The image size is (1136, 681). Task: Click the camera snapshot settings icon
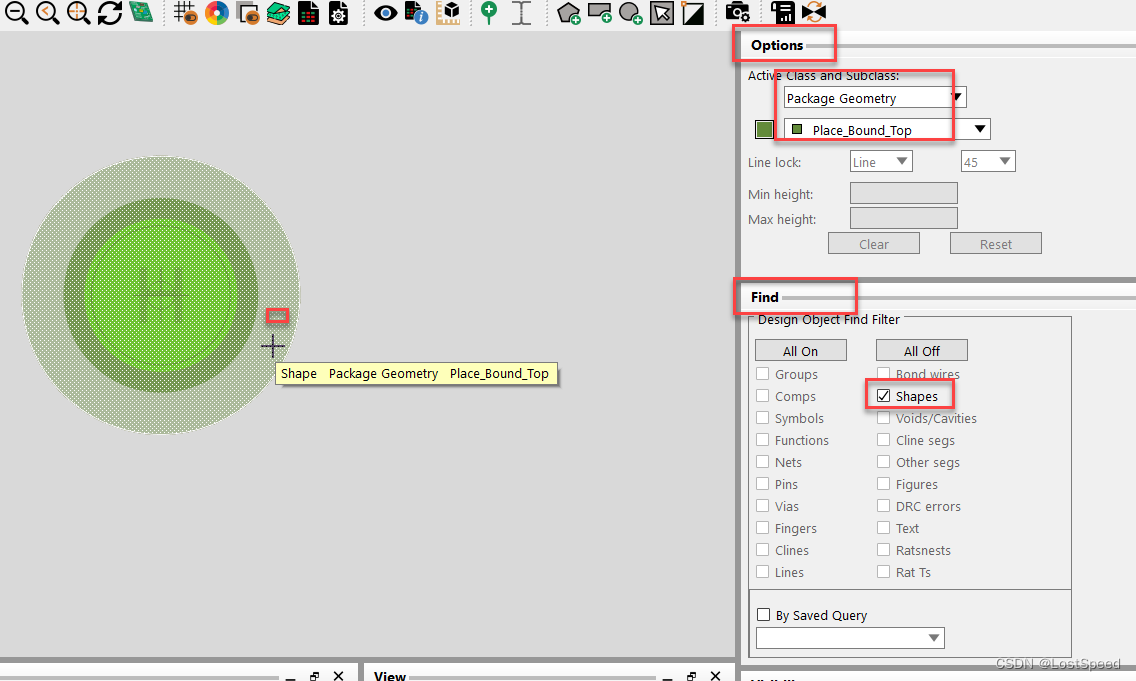point(737,13)
